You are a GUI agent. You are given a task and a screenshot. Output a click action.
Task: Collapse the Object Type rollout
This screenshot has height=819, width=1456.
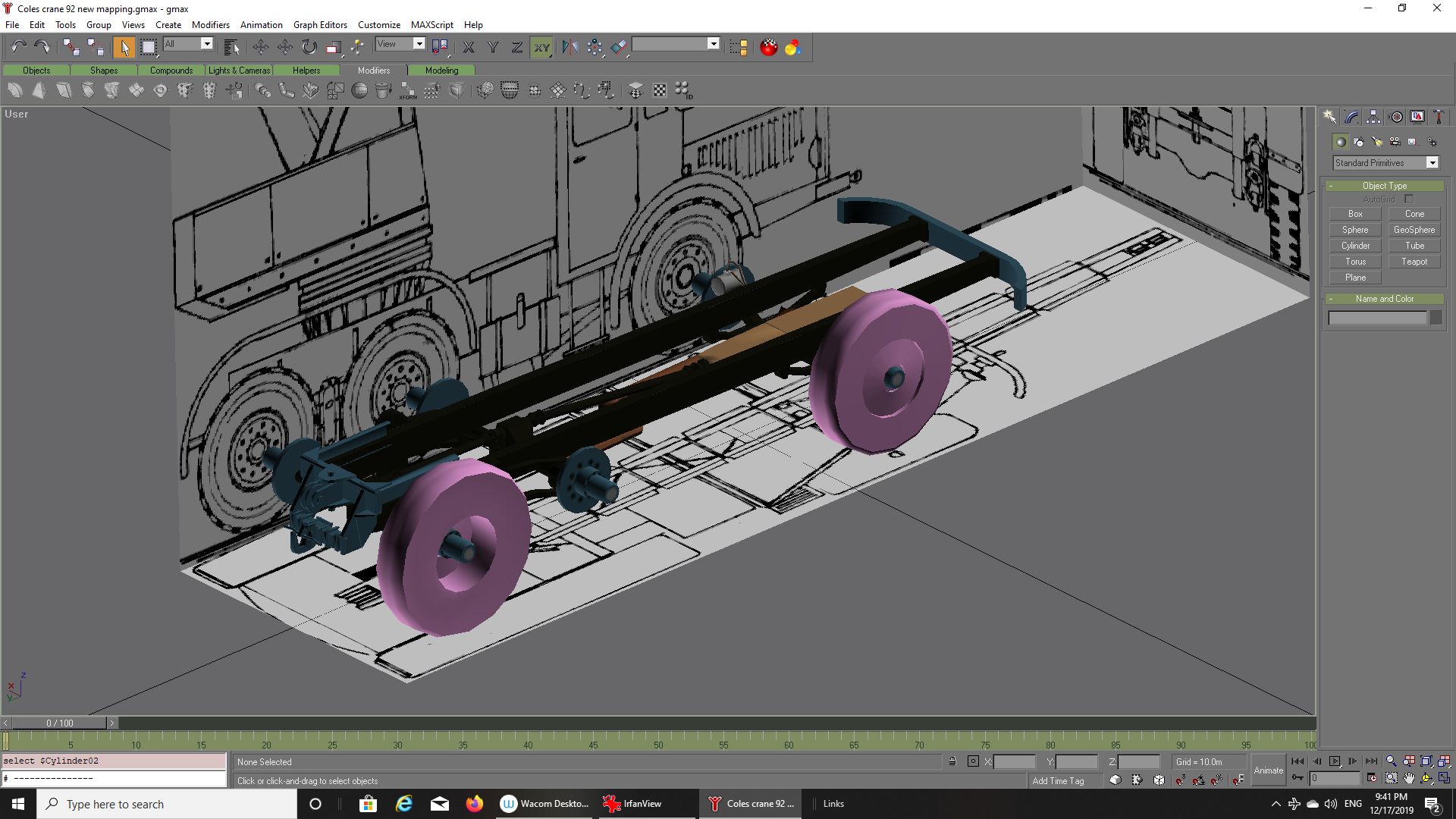(1384, 186)
